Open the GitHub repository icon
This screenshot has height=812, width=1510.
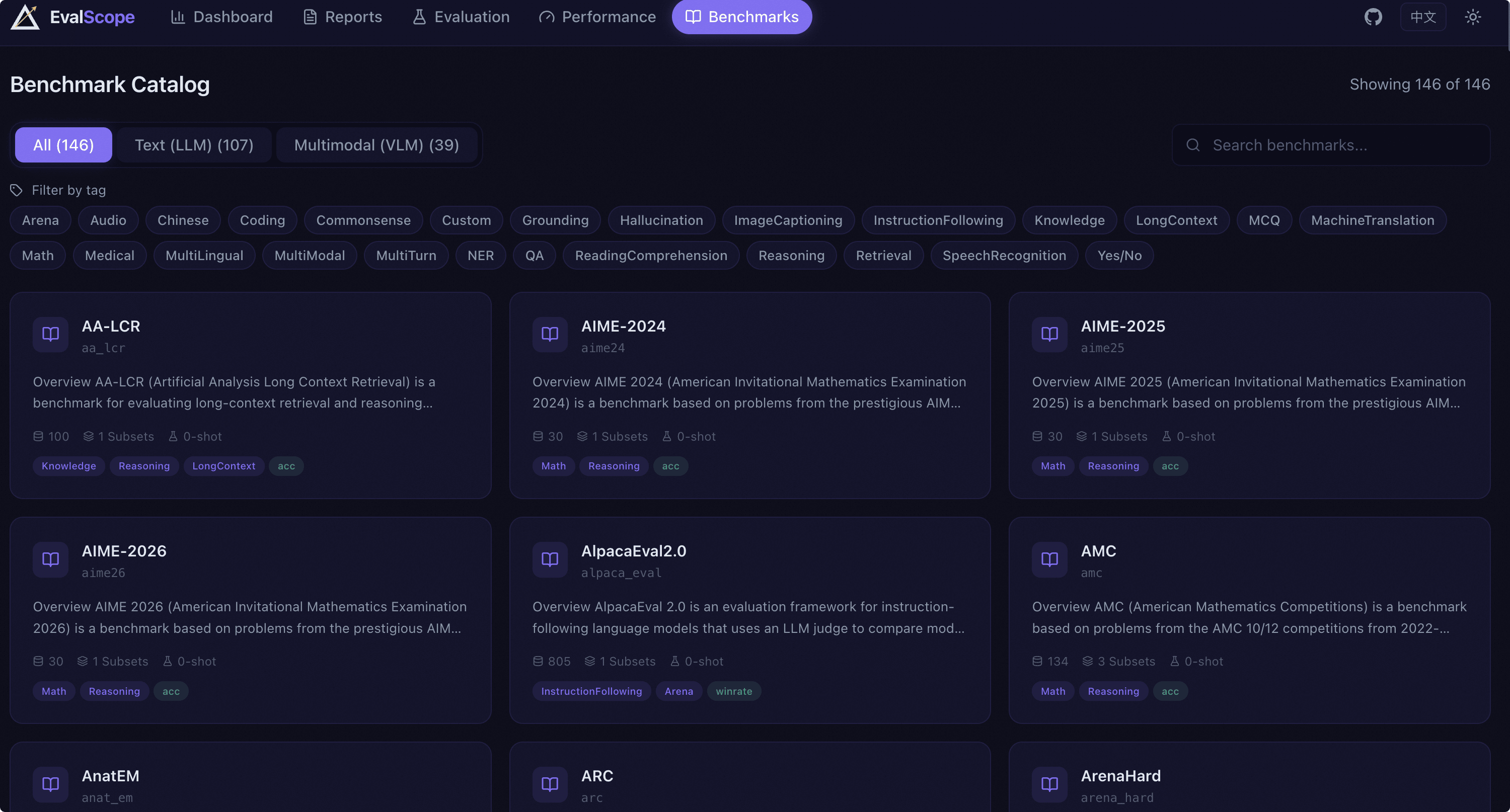(x=1373, y=17)
